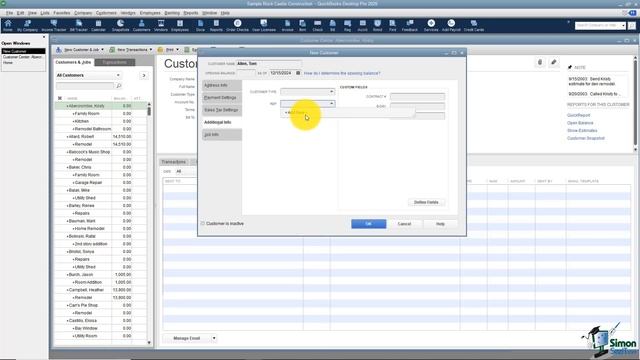
Task: Click down arrow of the customer list scrollbar
Action: pos(149,343)
